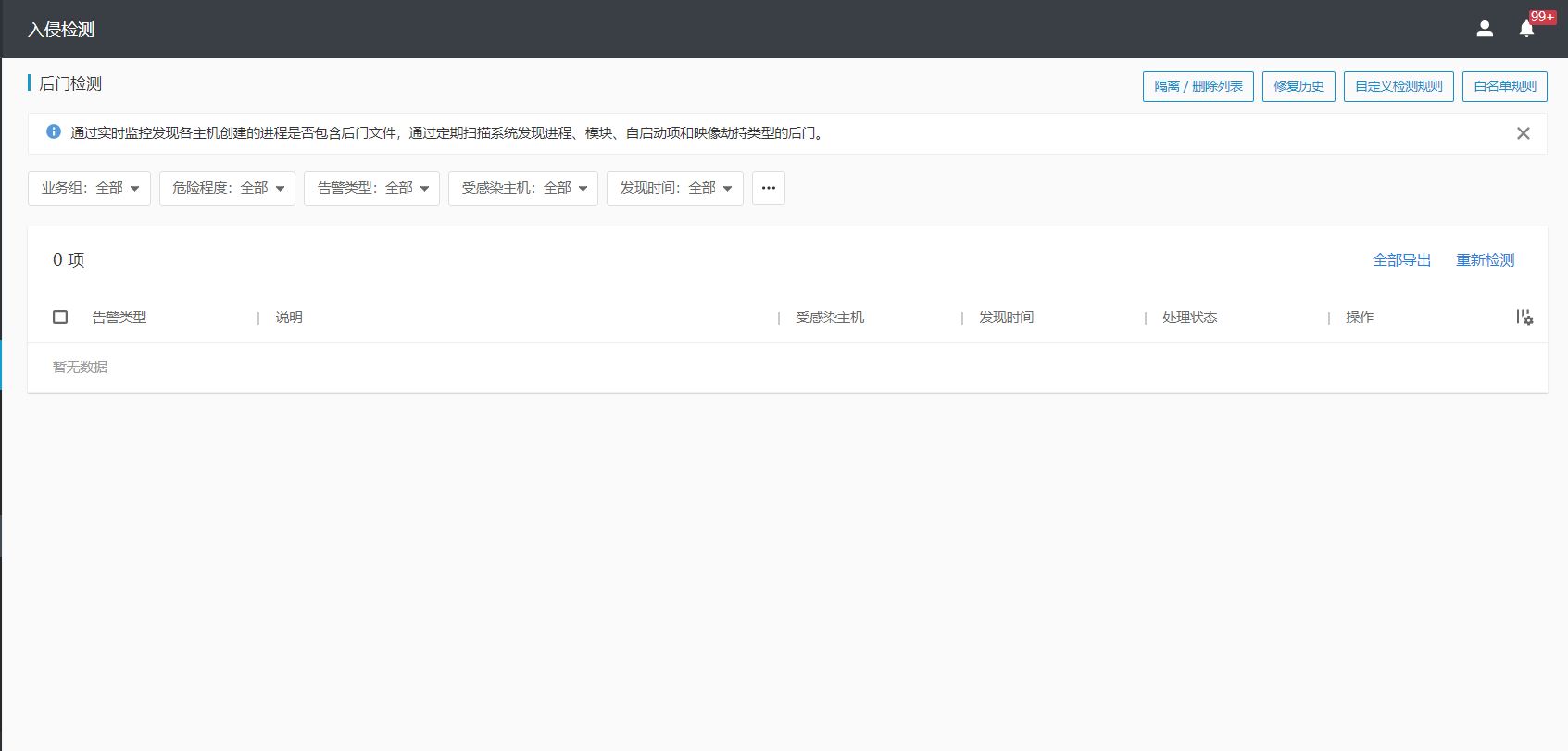Expand the 危险程度 filter dropdown
The height and width of the screenshot is (751, 1568).
(227, 188)
